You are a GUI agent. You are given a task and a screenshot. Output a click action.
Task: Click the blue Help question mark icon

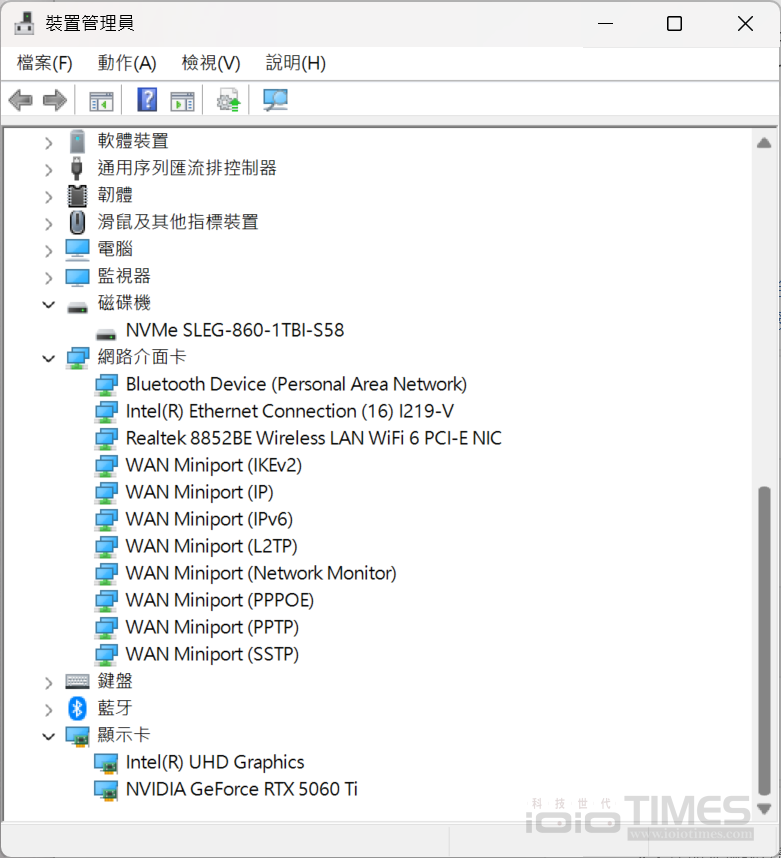click(x=147, y=100)
